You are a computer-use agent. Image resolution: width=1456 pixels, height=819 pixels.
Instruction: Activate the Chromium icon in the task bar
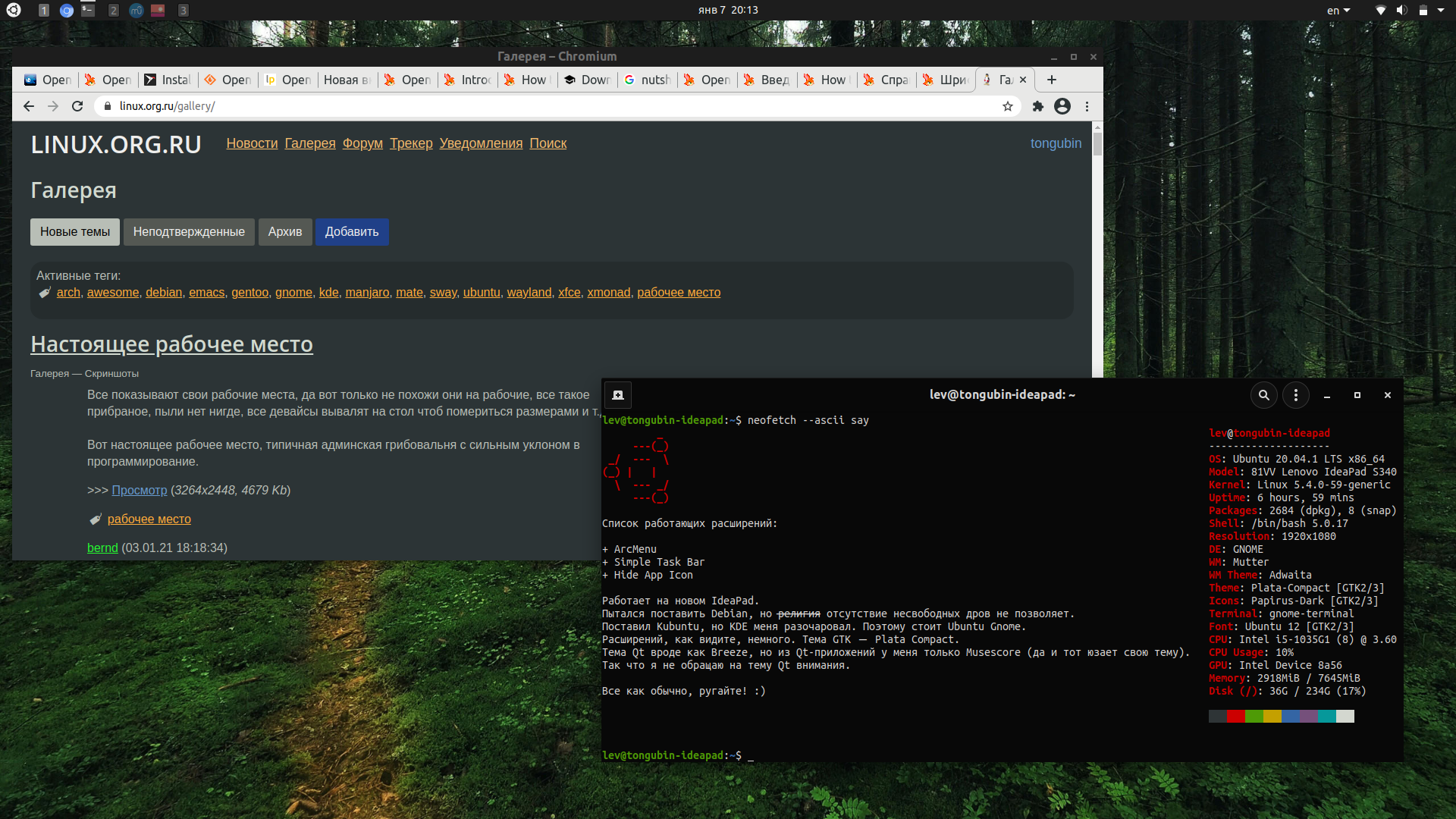67,11
